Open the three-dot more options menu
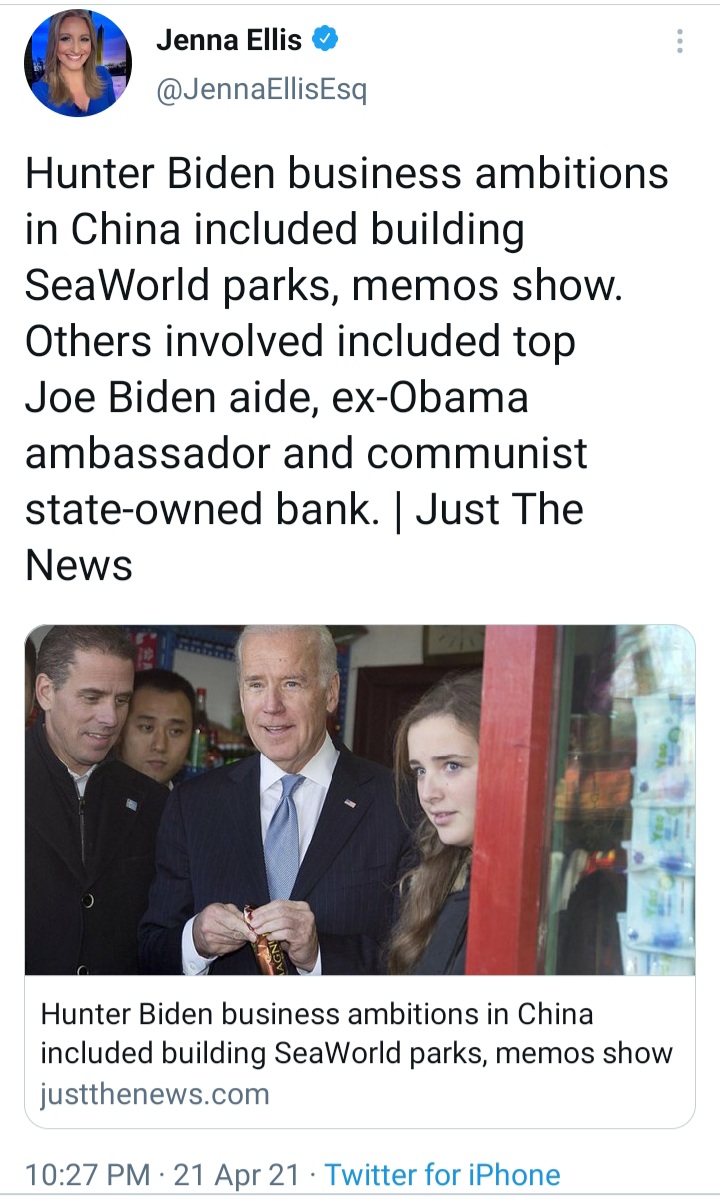 pyautogui.click(x=680, y=41)
